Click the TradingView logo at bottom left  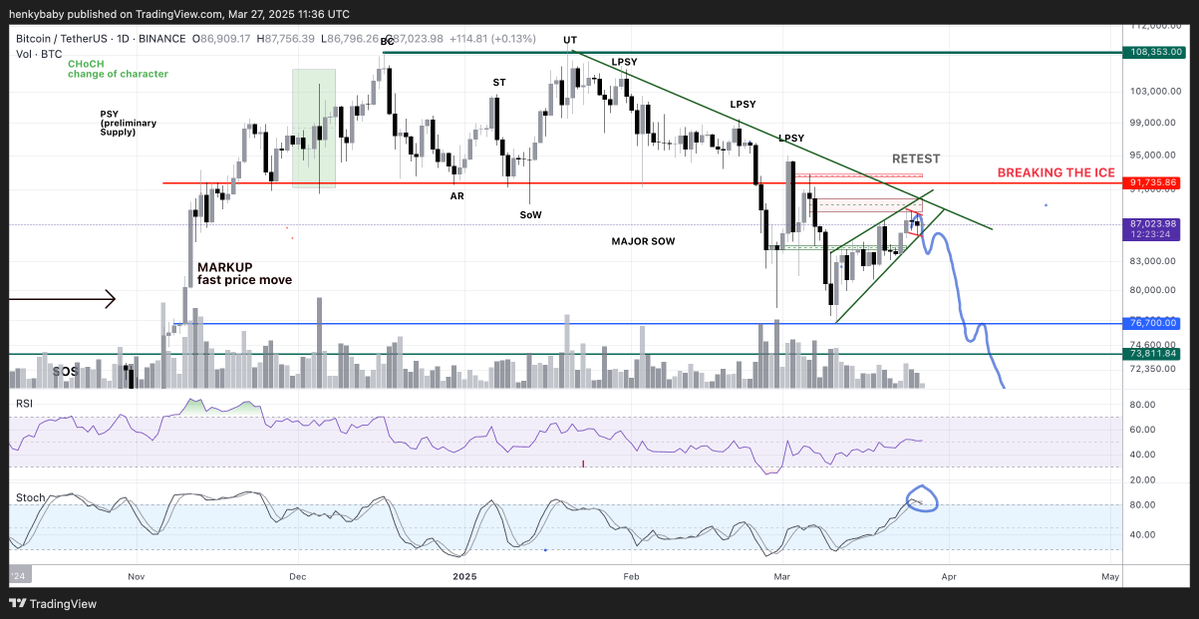[51, 604]
